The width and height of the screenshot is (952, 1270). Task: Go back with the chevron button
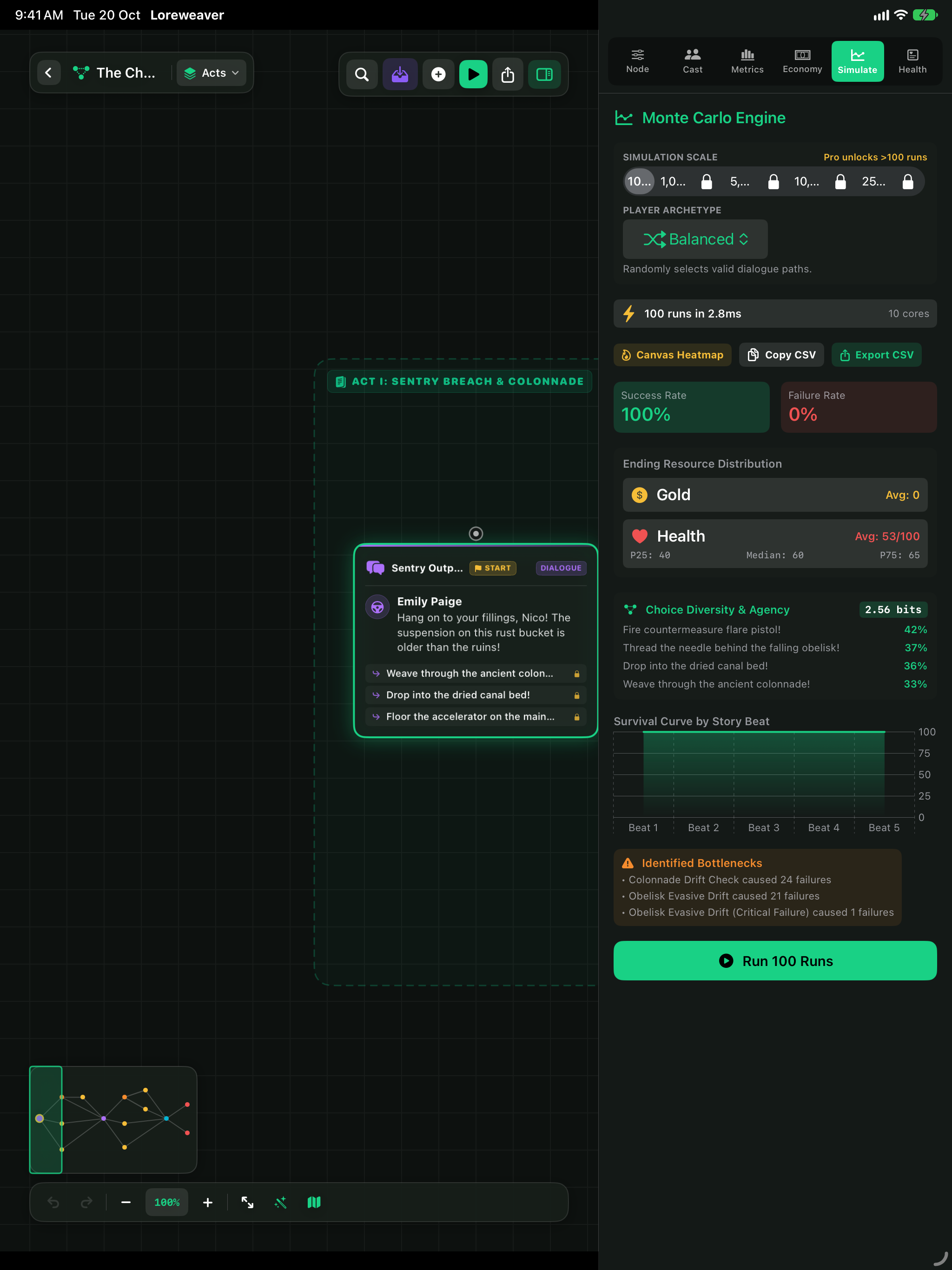49,73
